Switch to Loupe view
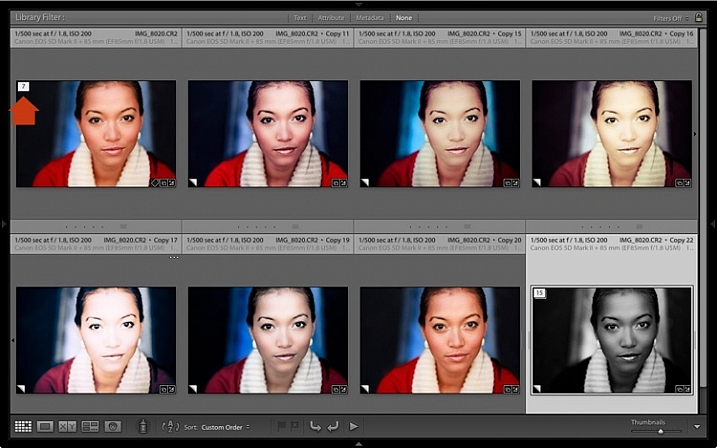Viewport: 717px width, 448px height. point(45,427)
